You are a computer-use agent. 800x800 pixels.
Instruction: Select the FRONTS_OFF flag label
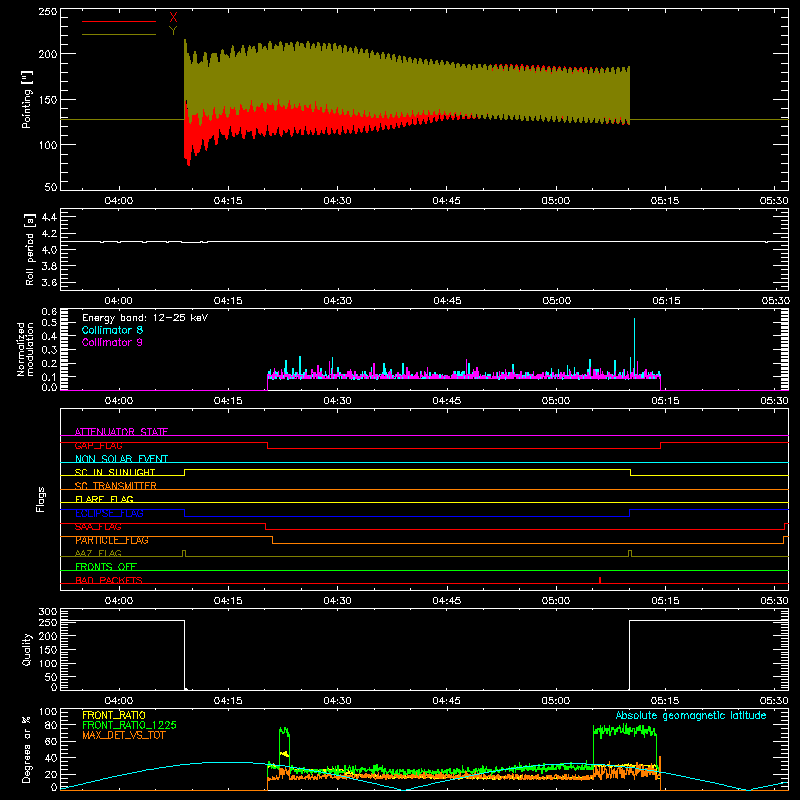coord(106,567)
